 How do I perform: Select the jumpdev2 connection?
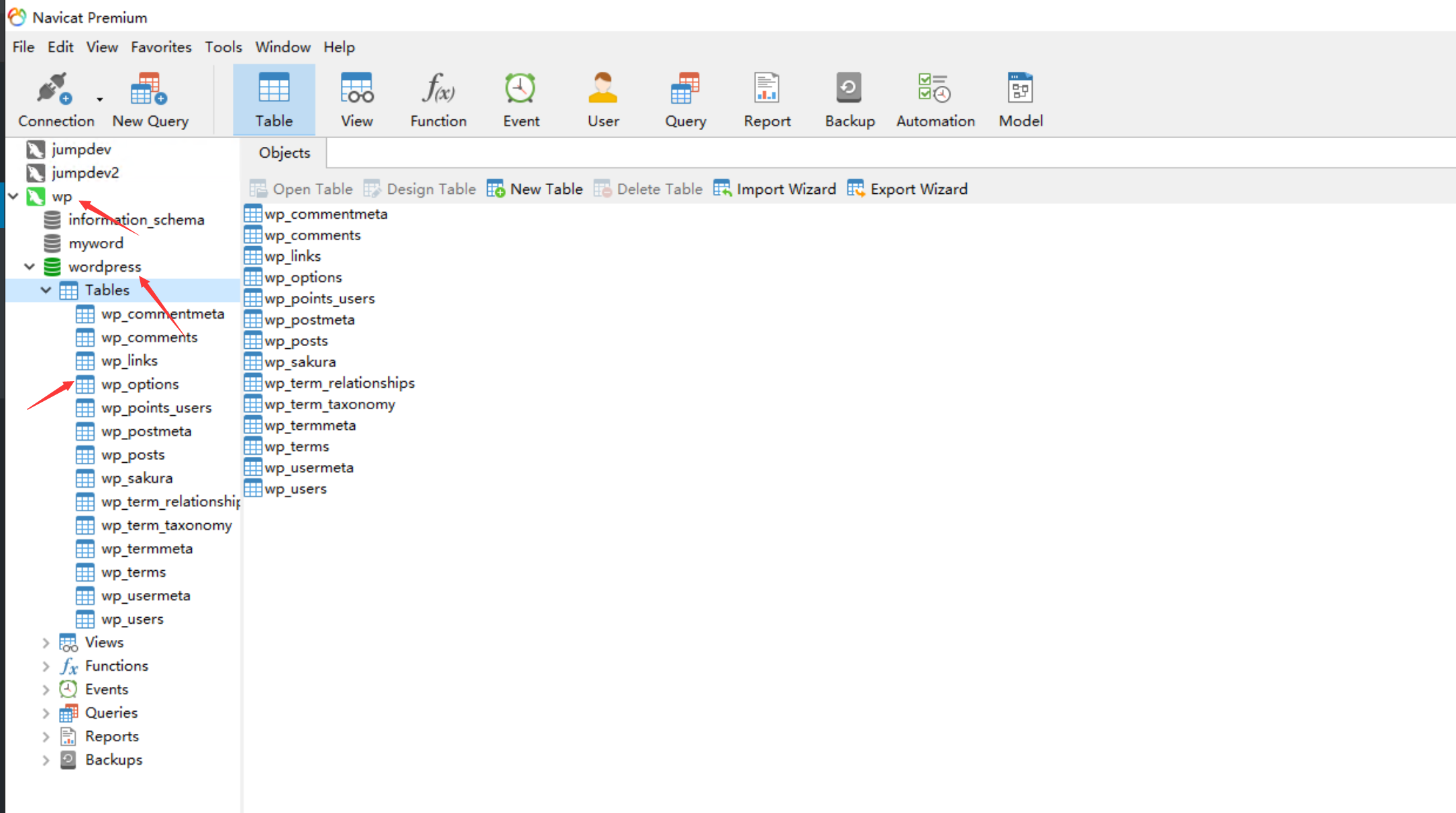tap(85, 172)
